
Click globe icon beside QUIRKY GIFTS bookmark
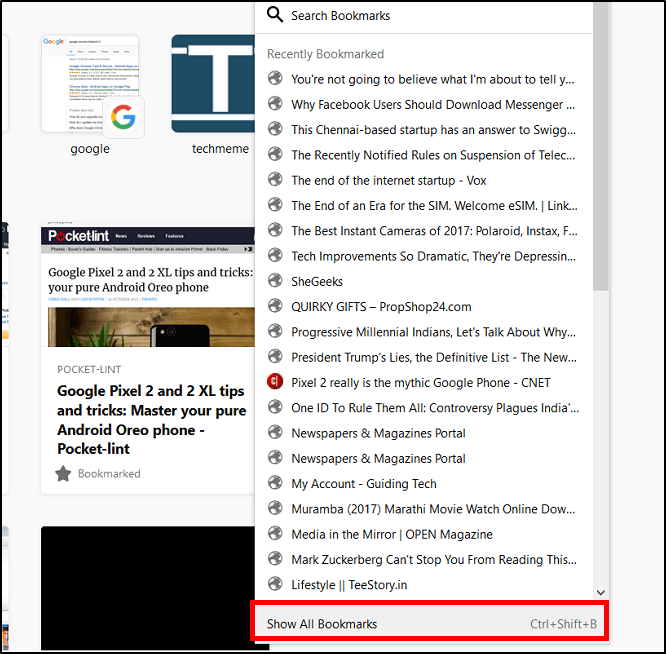coord(275,305)
